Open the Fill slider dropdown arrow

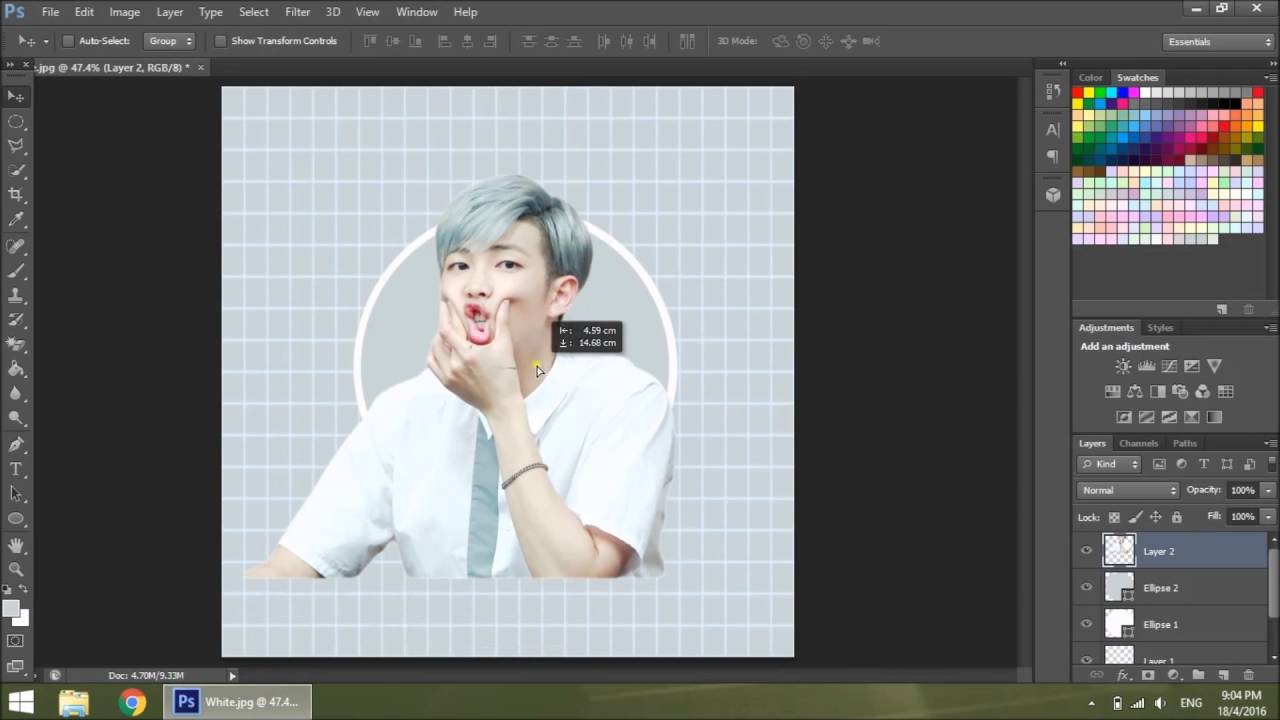(x=1268, y=517)
